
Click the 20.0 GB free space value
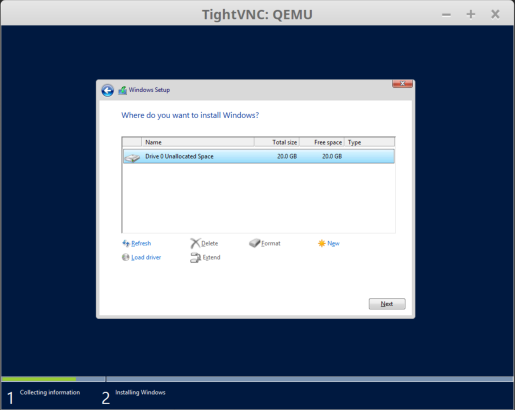click(332, 156)
